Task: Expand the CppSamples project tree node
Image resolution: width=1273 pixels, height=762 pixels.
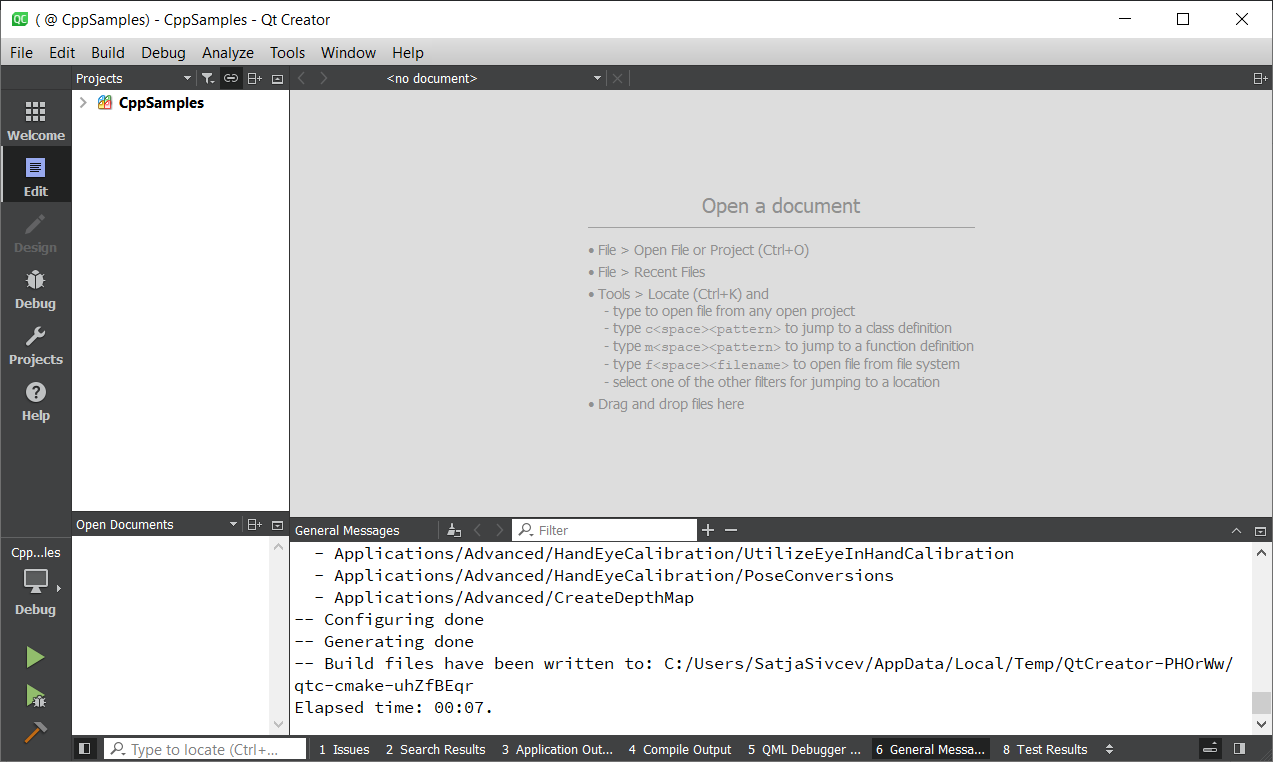Action: click(83, 103)
